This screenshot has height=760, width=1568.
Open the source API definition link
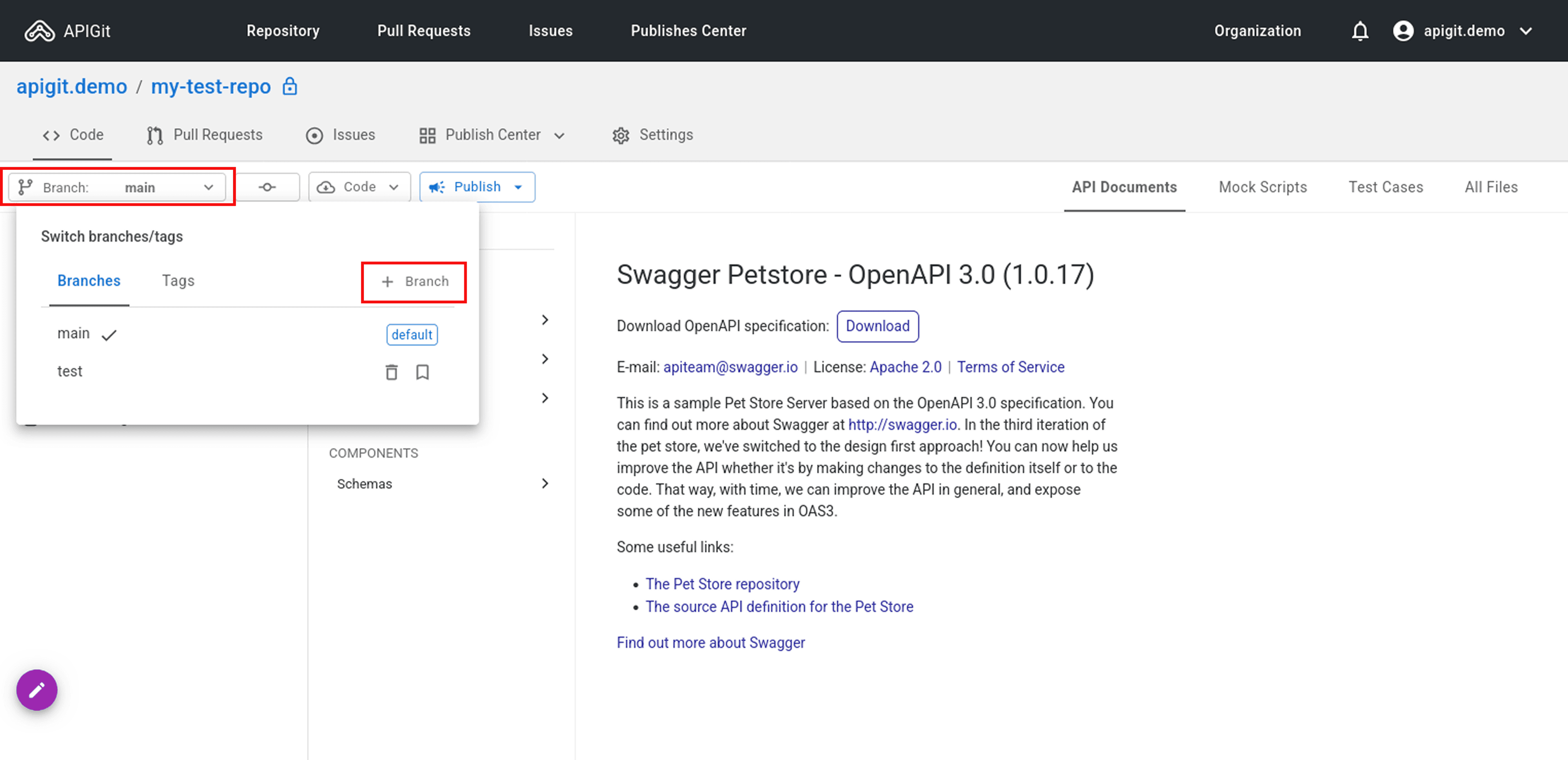click(779, 606)
